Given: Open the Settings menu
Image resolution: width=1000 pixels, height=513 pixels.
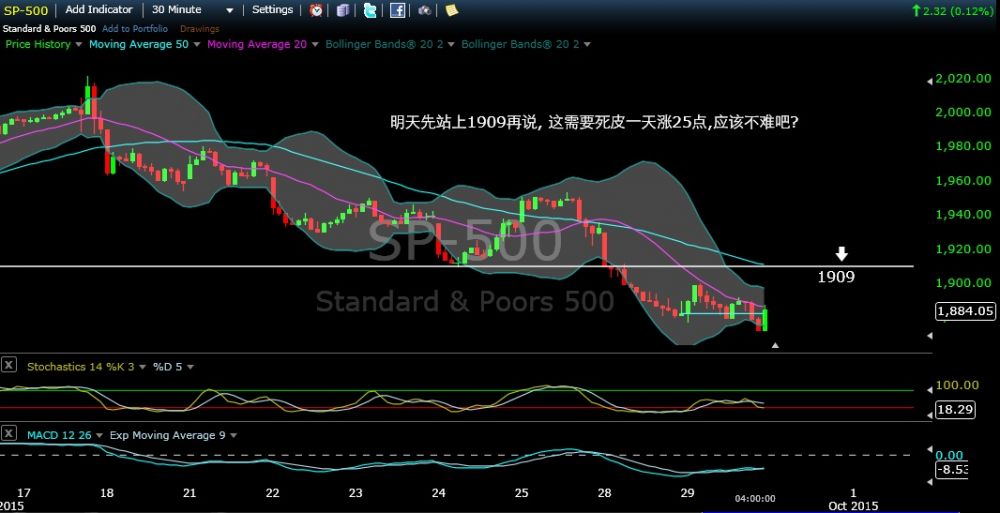Looking at the screenshot, I should [272, 10].
